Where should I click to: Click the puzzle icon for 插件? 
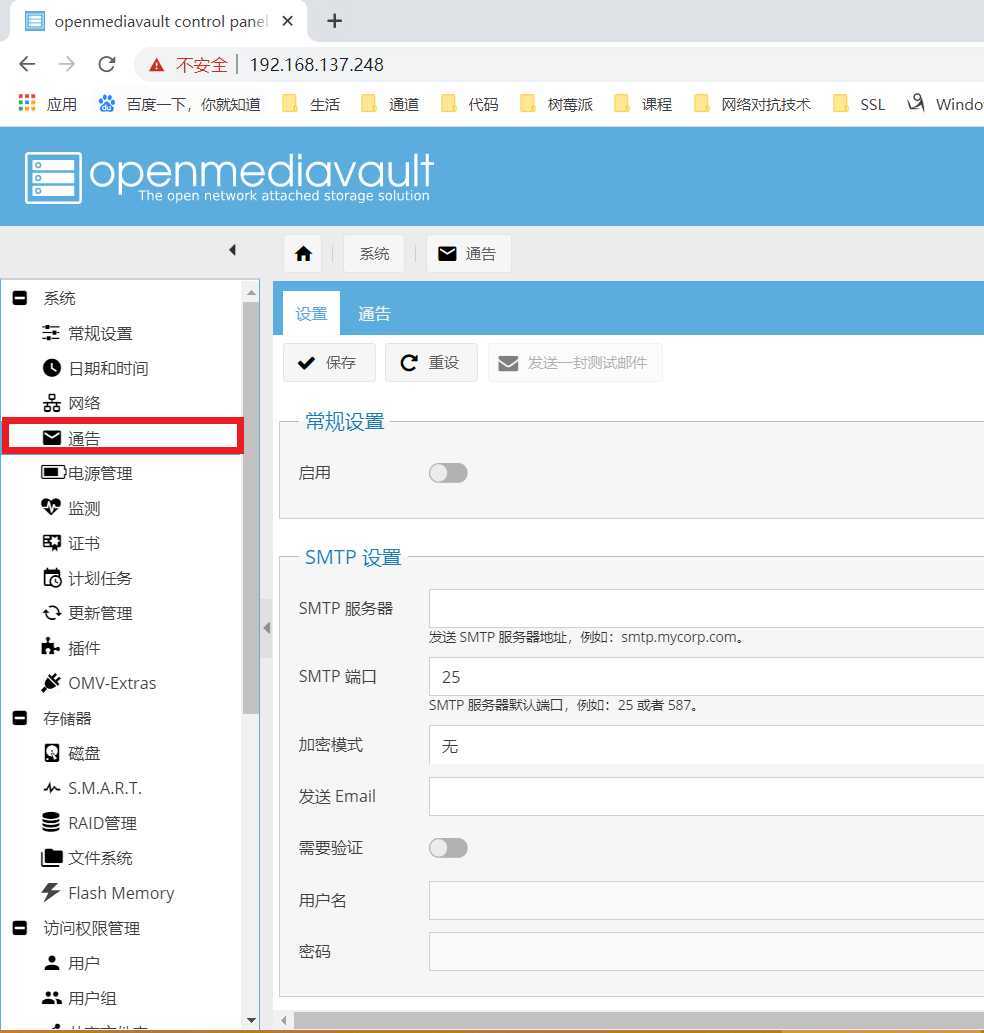(x=51, y=647)
